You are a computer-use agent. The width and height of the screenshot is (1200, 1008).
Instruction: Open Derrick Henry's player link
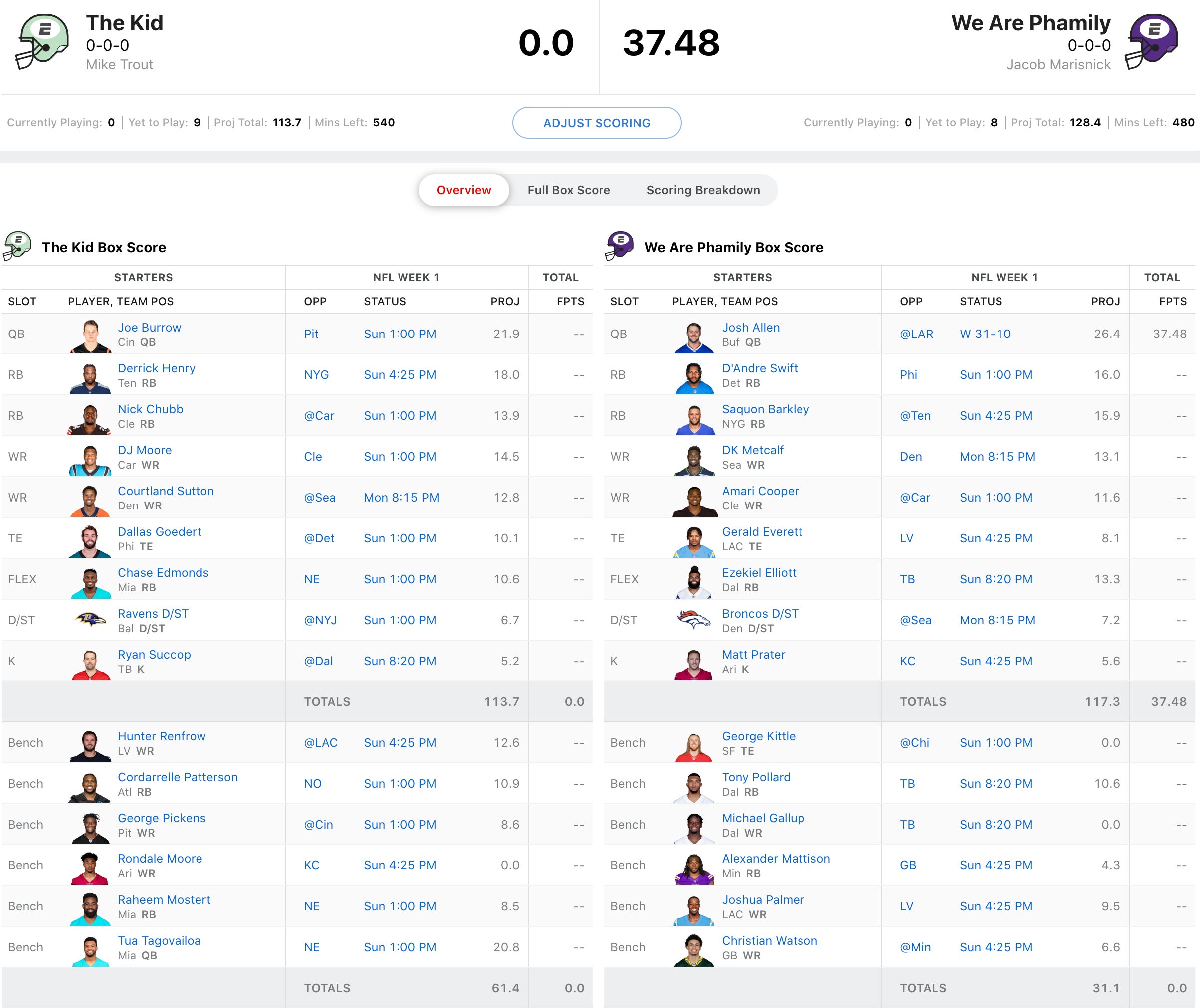156,368
